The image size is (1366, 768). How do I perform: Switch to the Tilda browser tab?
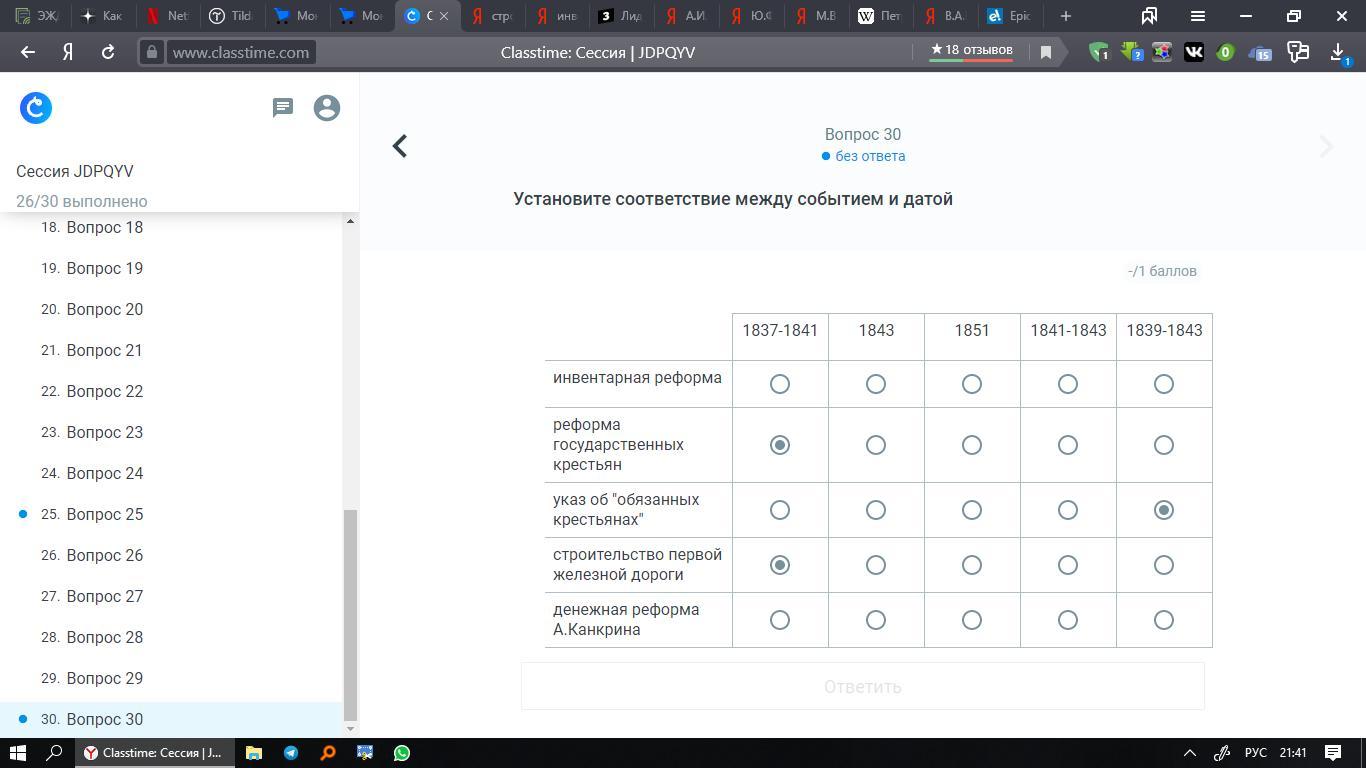coord(230,16)
